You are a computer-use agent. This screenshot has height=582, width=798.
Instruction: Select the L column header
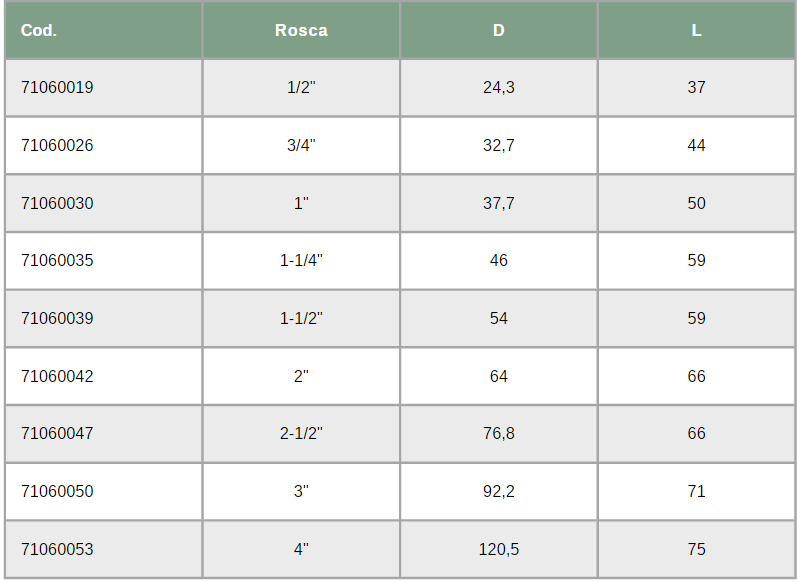(x=696, y=31)
